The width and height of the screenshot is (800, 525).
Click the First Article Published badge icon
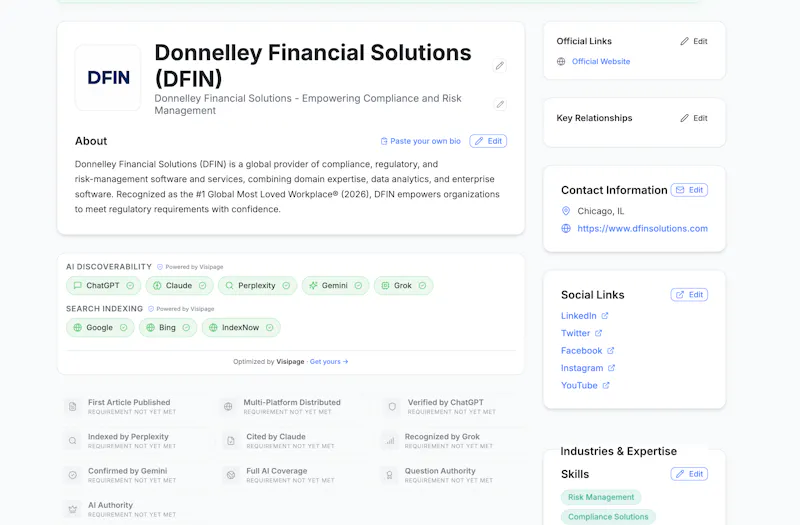[x=72, y=407]
